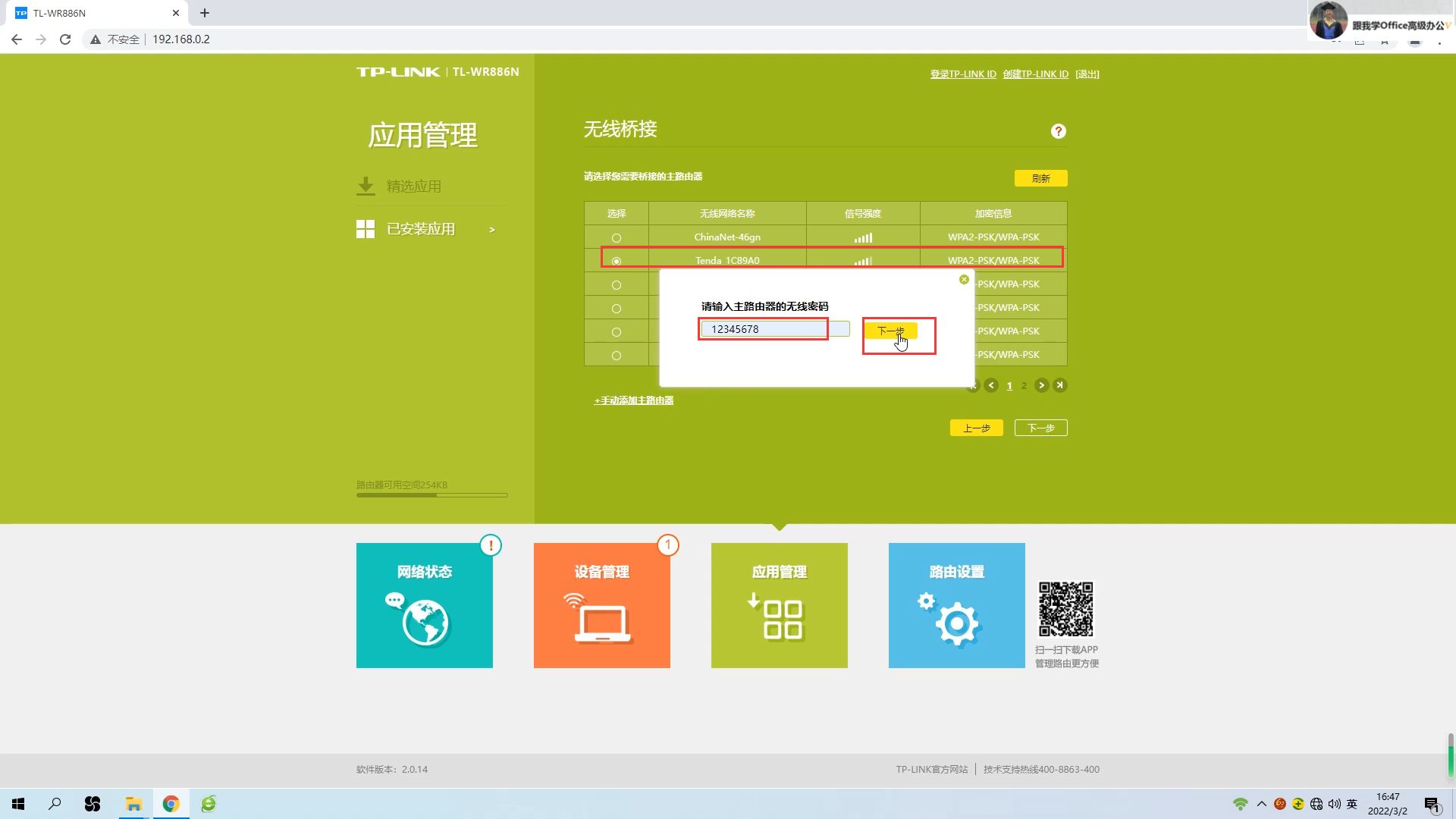Open the 应用管理 grid tile
Image resolution: width=1456 pixels, height=819 pixels.
tap(779, 605)
